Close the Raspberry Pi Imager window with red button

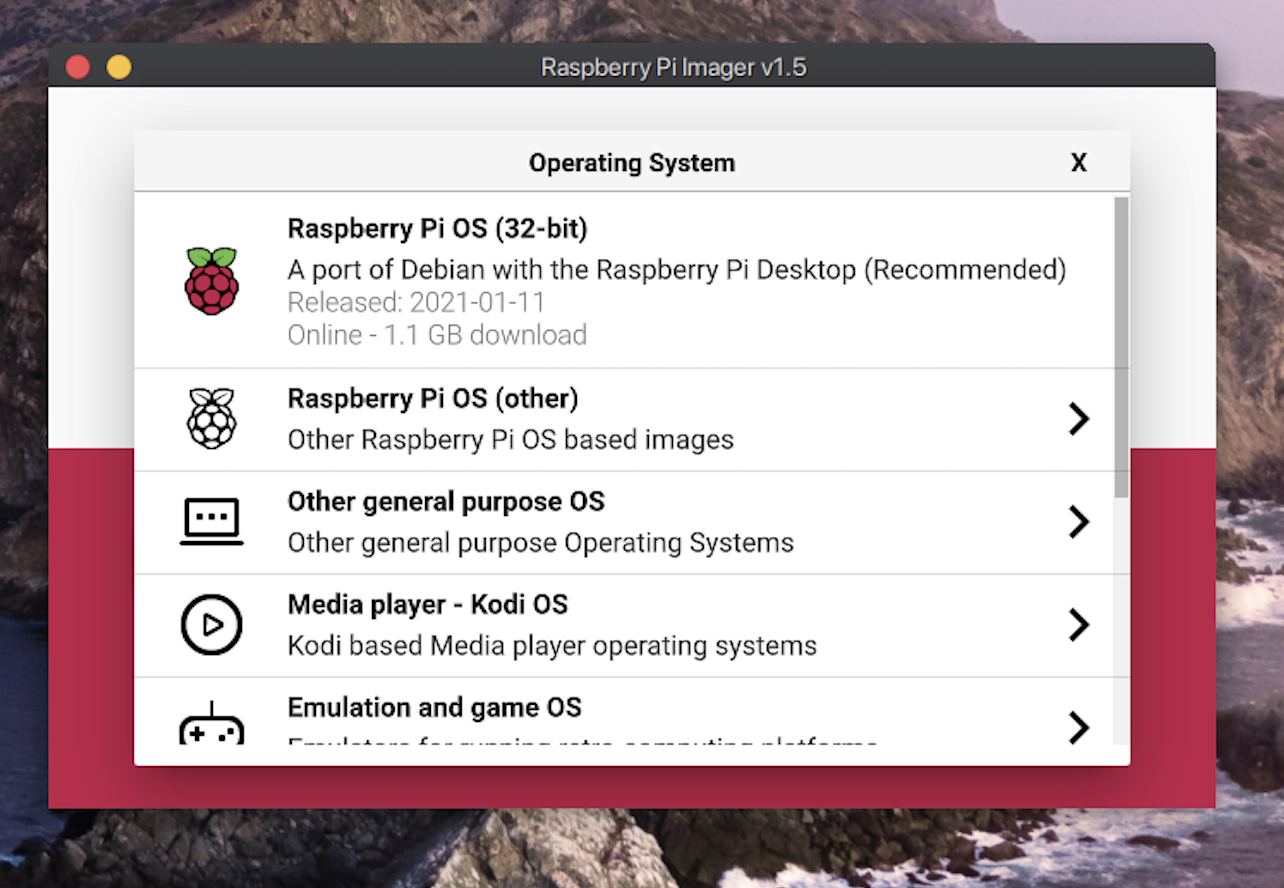pyautogui.click(x=78, y=67)
